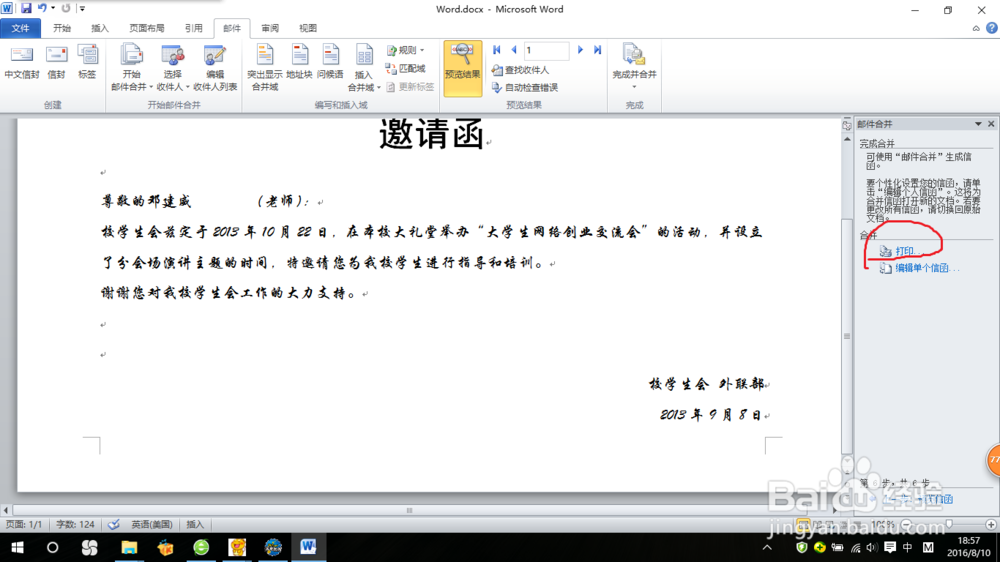Open the Rules dropdown
Image resolution: width=1000 pixels, height=562 pixels.
click(x=405, y=50)
